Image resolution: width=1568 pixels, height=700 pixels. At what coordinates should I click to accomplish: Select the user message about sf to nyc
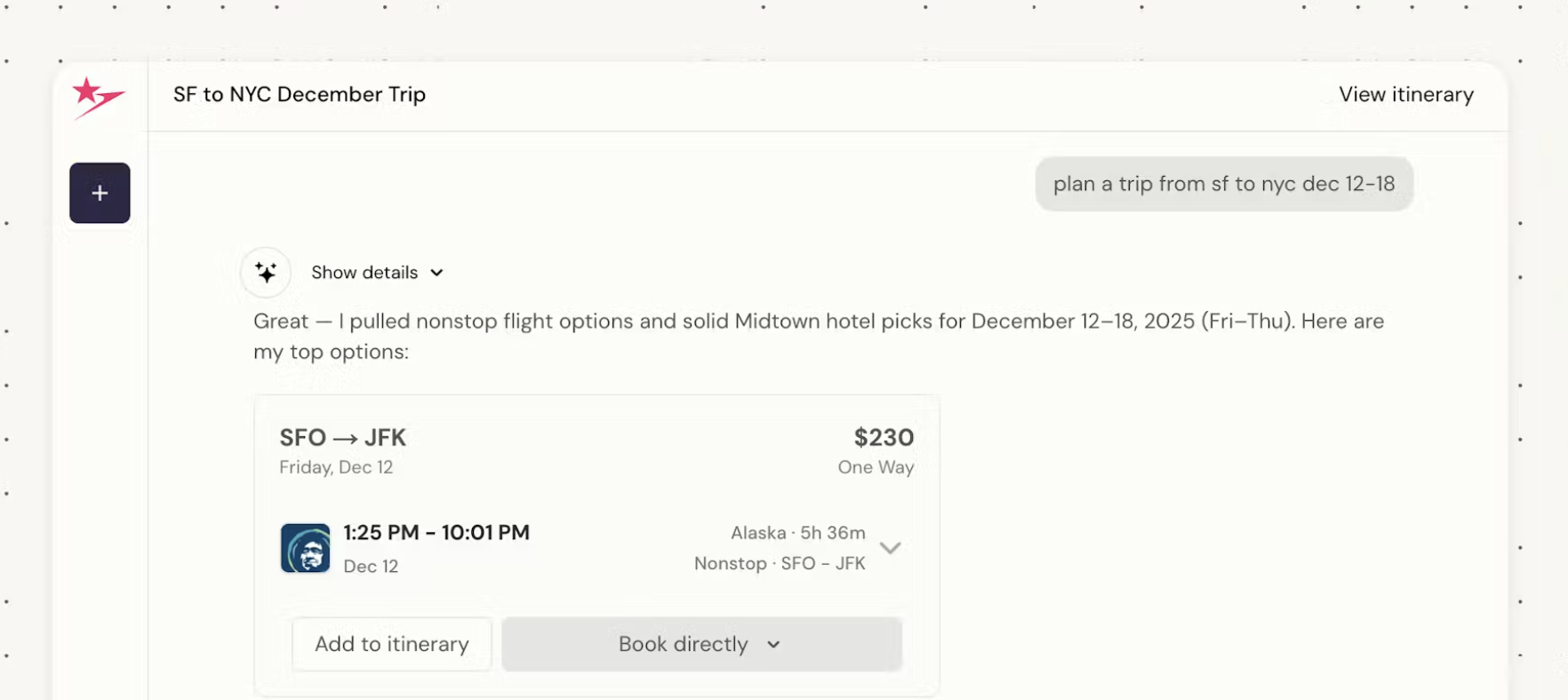coord(1223,184)
